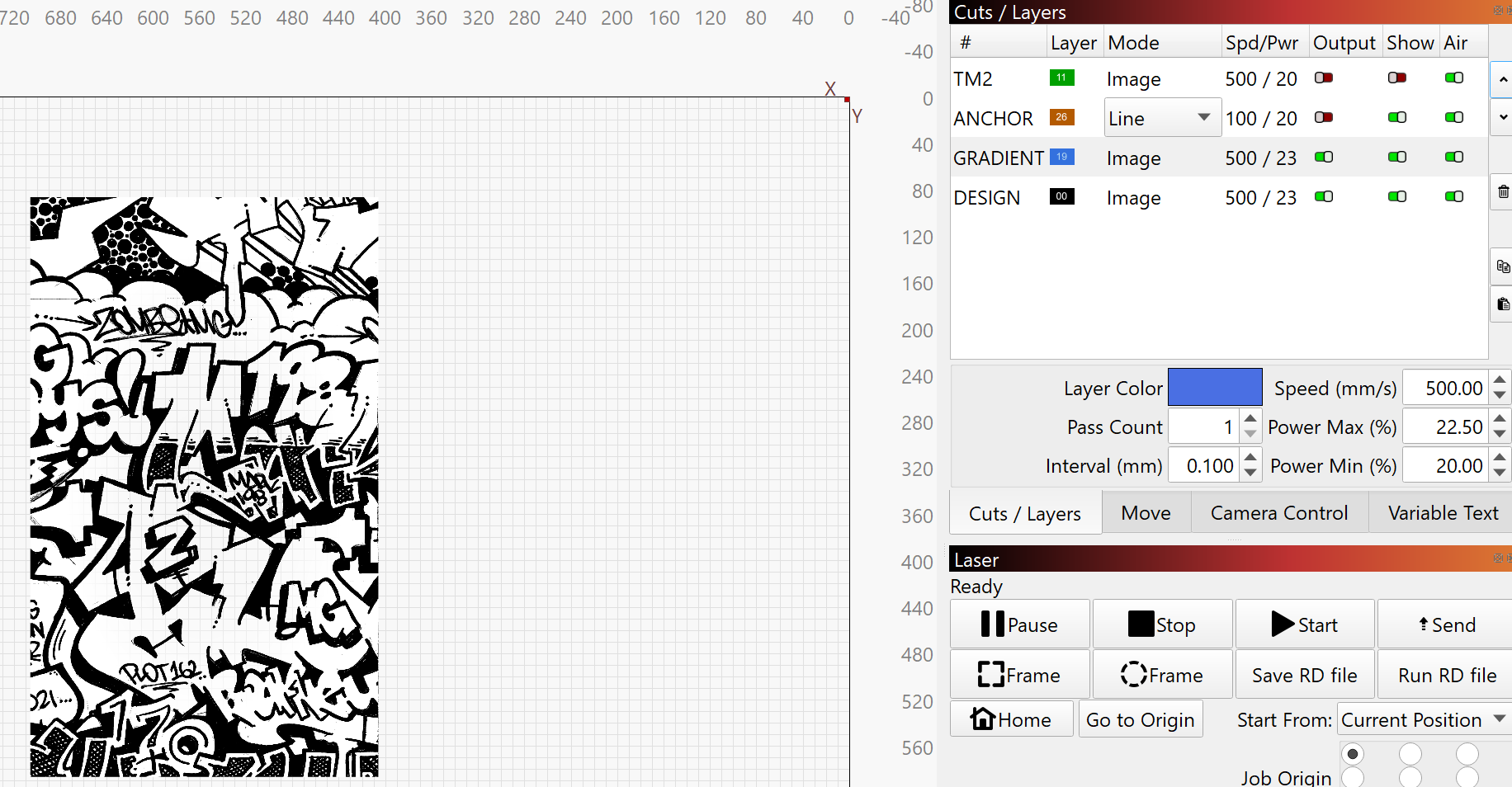
Task: Enable Output for the TM2 layer
Action: coord(1324,78)
